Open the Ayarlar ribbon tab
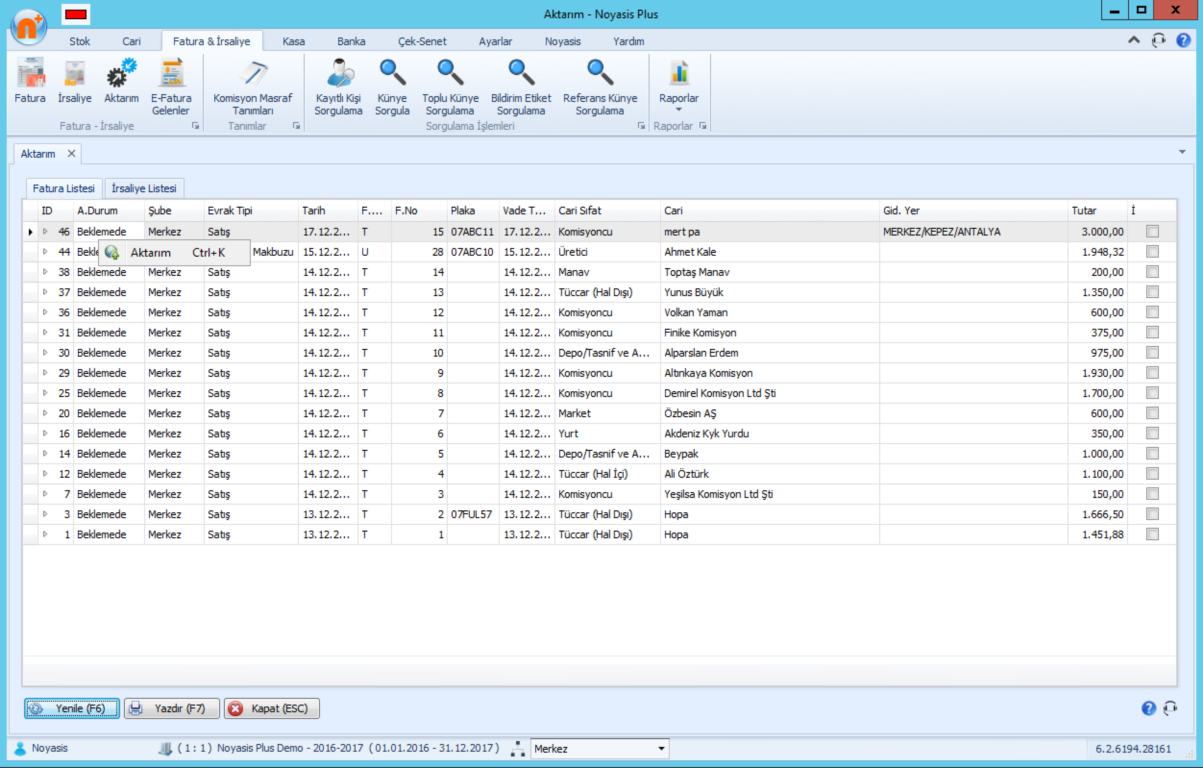This screenshot has height=768, width=1203. [495, 41]
